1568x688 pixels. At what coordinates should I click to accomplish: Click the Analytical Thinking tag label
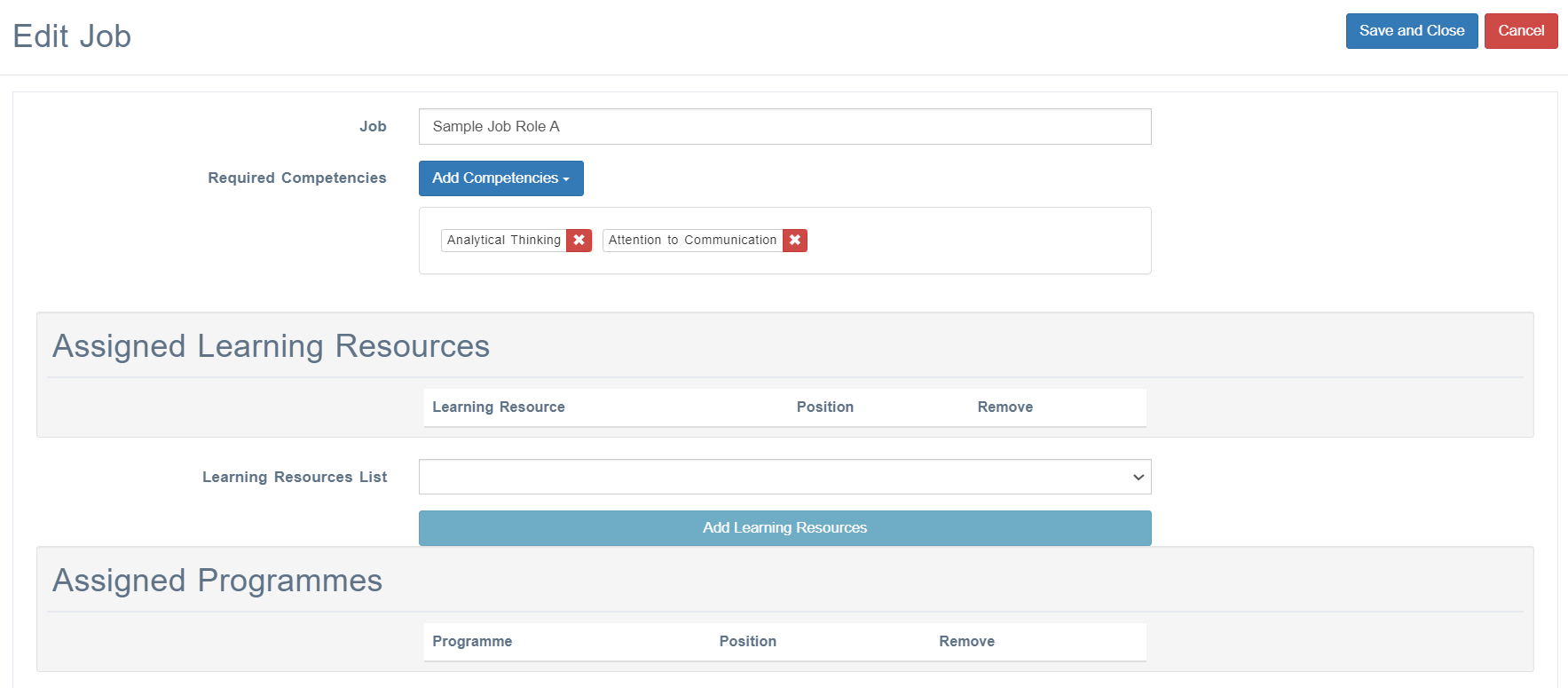click(x=504, y=241)
